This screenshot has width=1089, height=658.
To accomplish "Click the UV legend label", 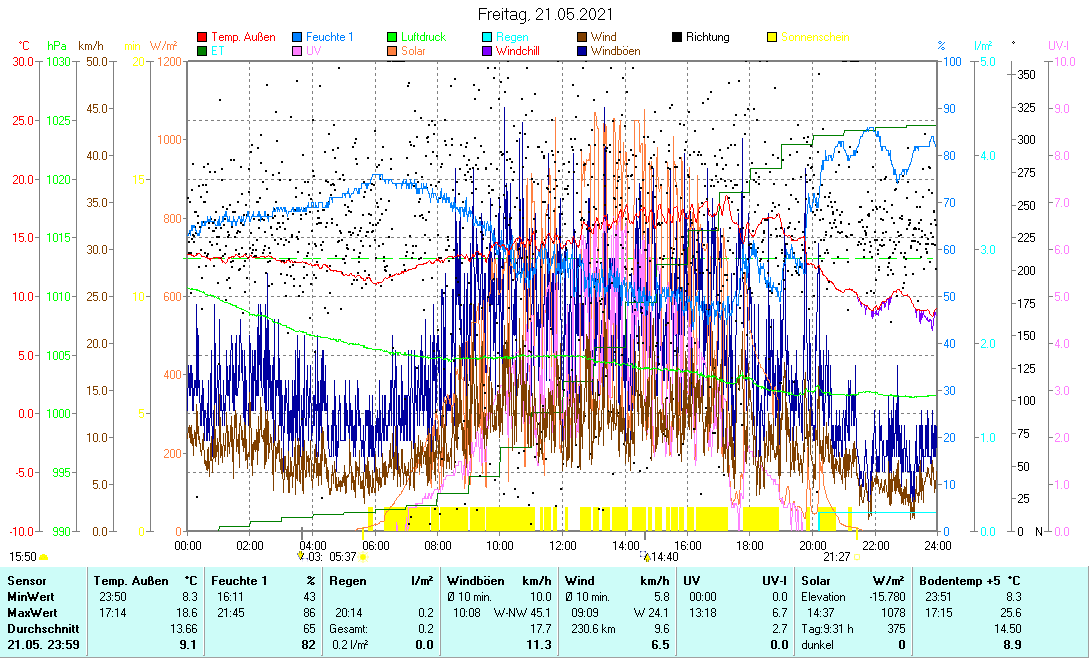I will tap(314, 50).
